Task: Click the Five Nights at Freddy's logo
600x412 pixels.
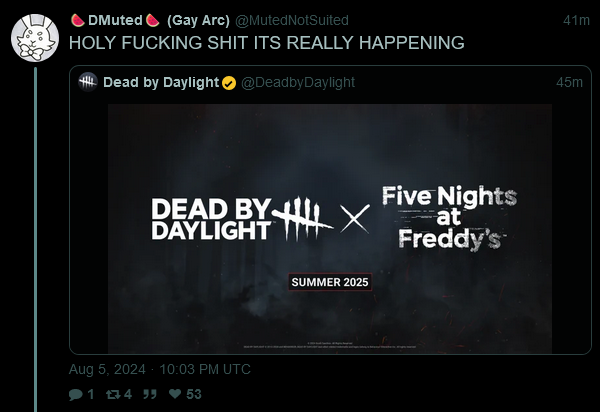Action: pos(450,218)
